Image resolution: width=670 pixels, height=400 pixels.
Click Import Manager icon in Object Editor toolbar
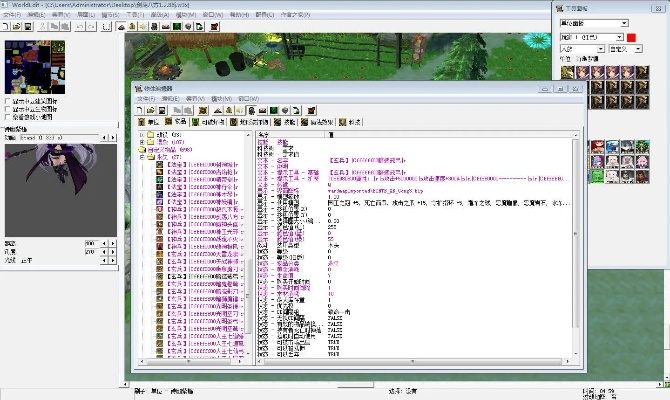coord(296,110)
